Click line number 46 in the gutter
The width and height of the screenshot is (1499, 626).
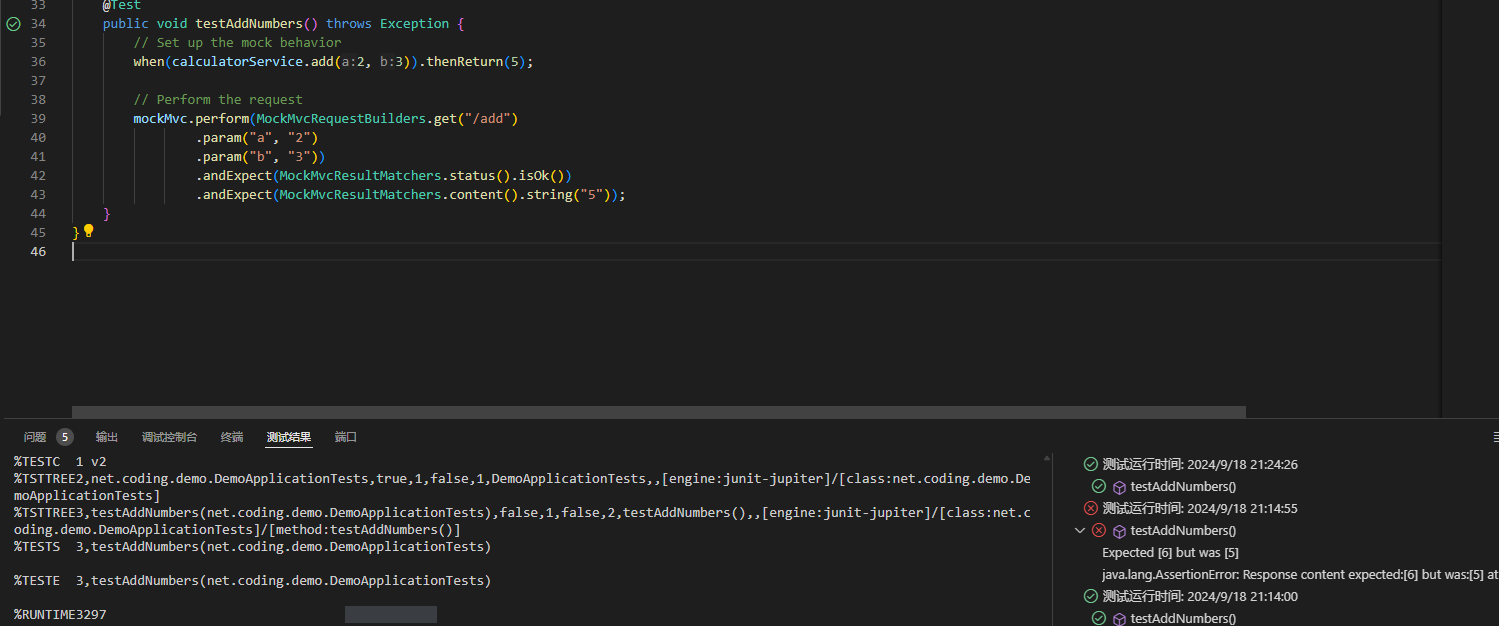[x=38, y=251]
